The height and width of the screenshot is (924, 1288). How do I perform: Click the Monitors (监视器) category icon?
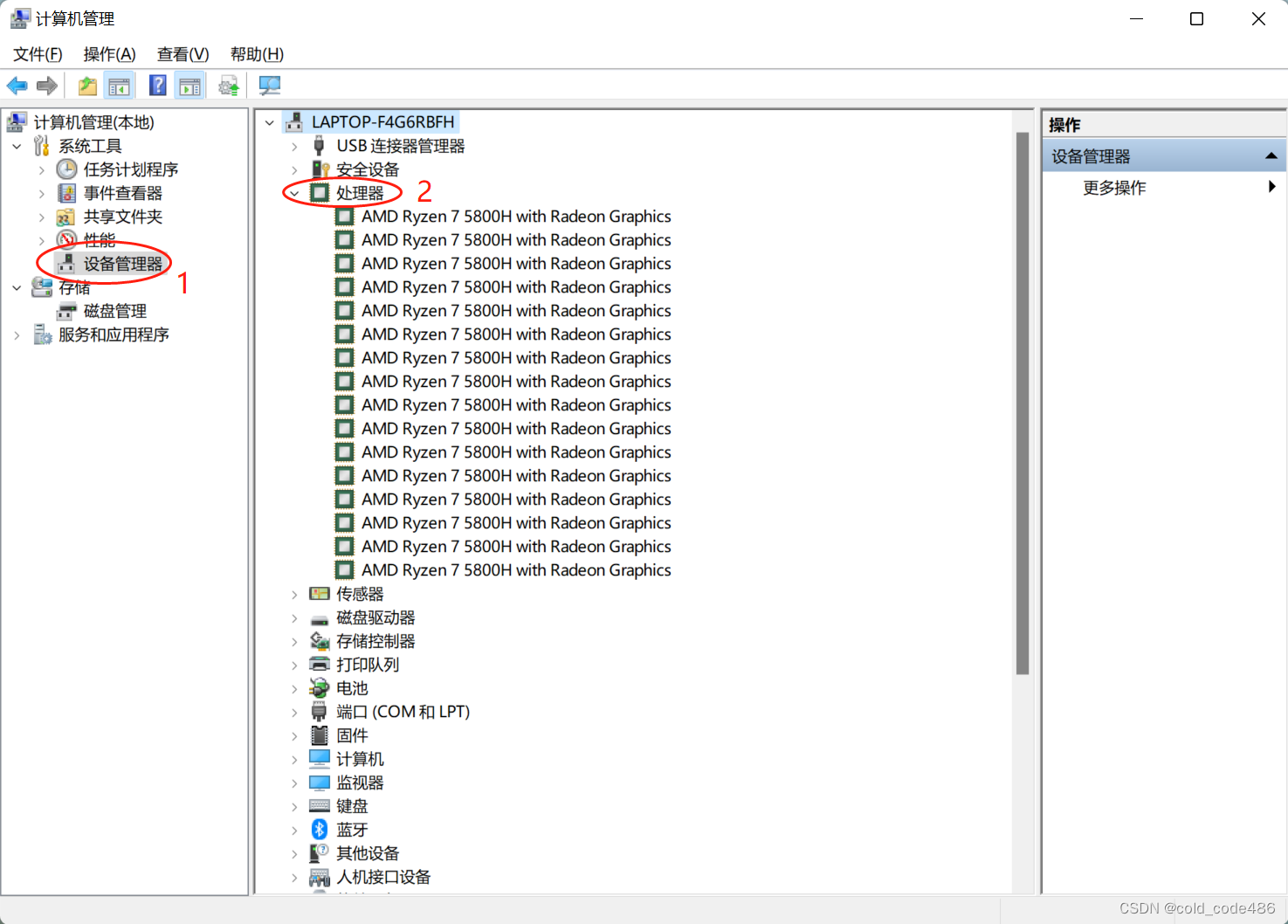coord(320,782)
